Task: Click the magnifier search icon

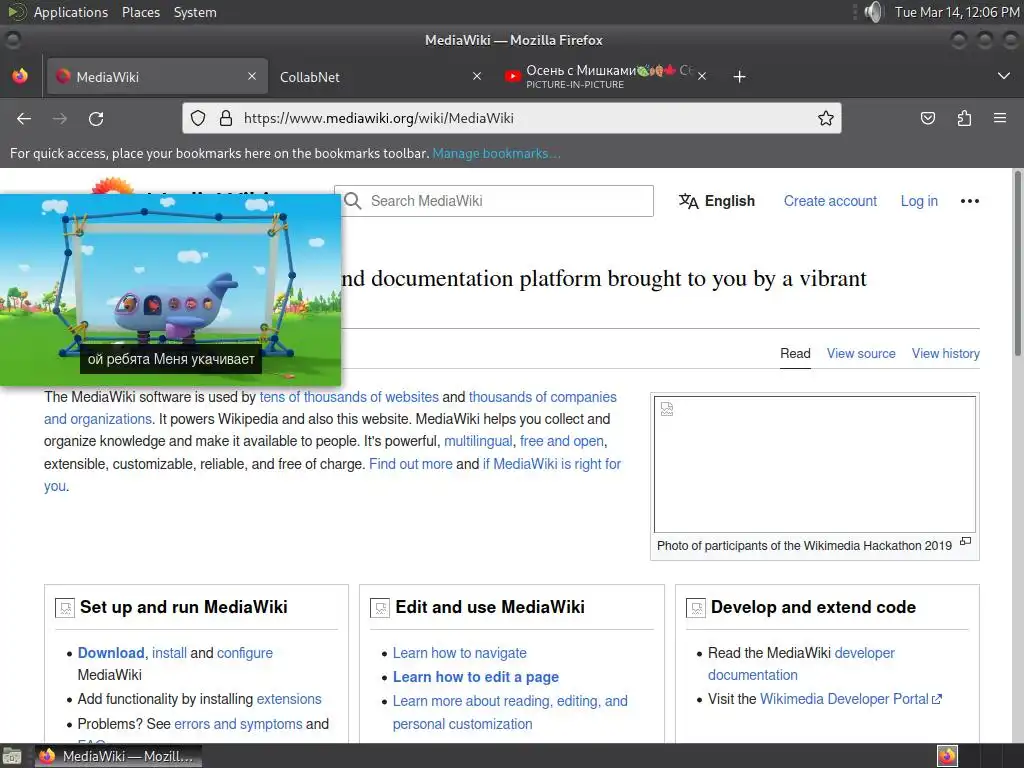Action: click(353, 200)
